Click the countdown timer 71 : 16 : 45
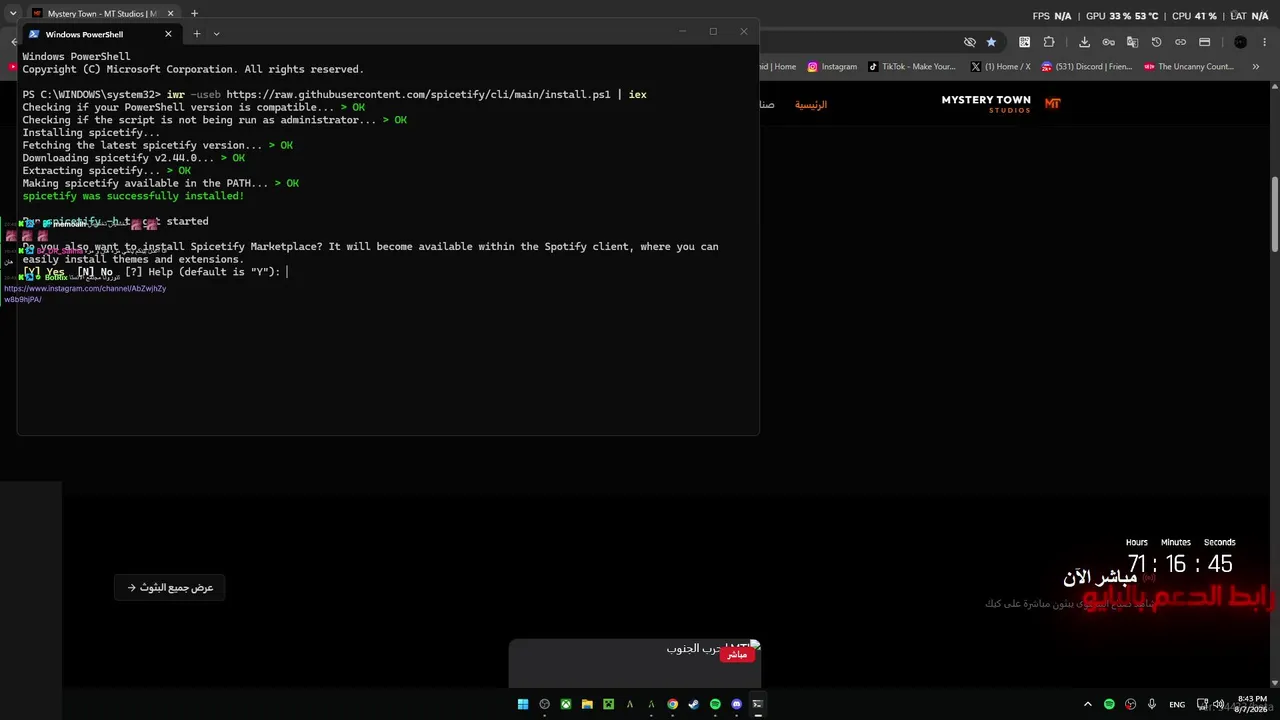 [x=1180, y=565]
